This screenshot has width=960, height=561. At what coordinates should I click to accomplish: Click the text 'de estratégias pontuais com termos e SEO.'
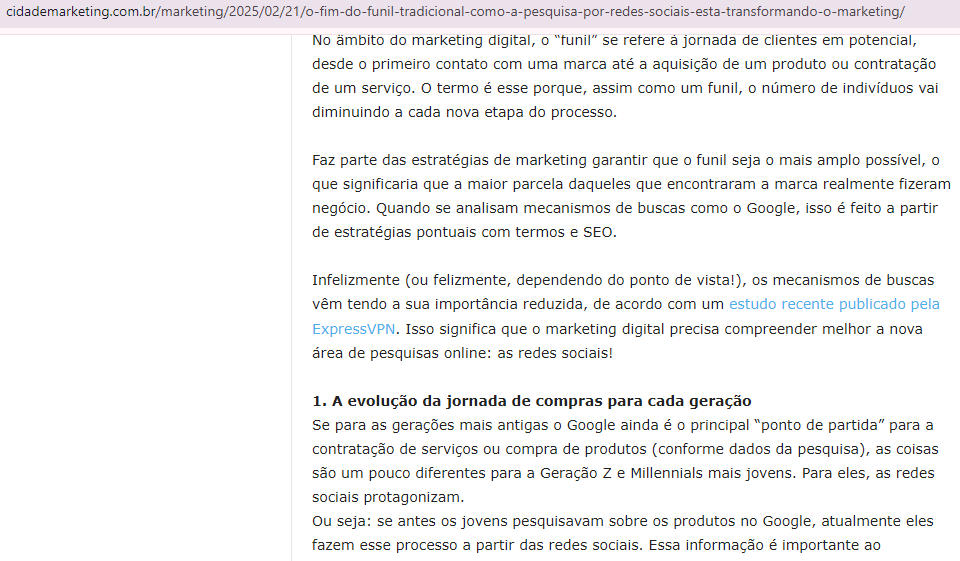click(x=464, y=232)
